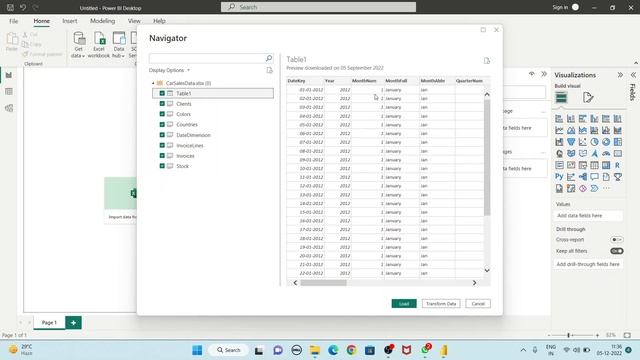Select the Azure map visual icon
This screenshot has height=360, width=640.
[x=594, y=153]
